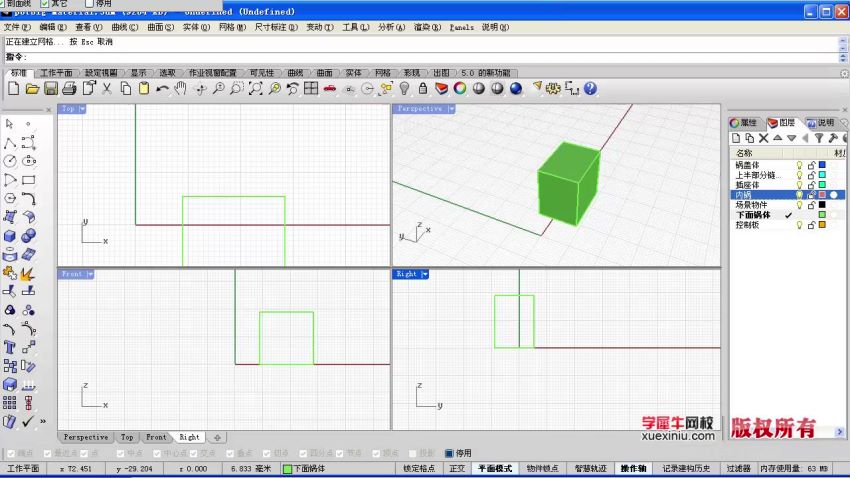The width and height of the screenshot is (850, 478).
Task: Click the layer filter funnel icon
Action: [x=819, y=138]
